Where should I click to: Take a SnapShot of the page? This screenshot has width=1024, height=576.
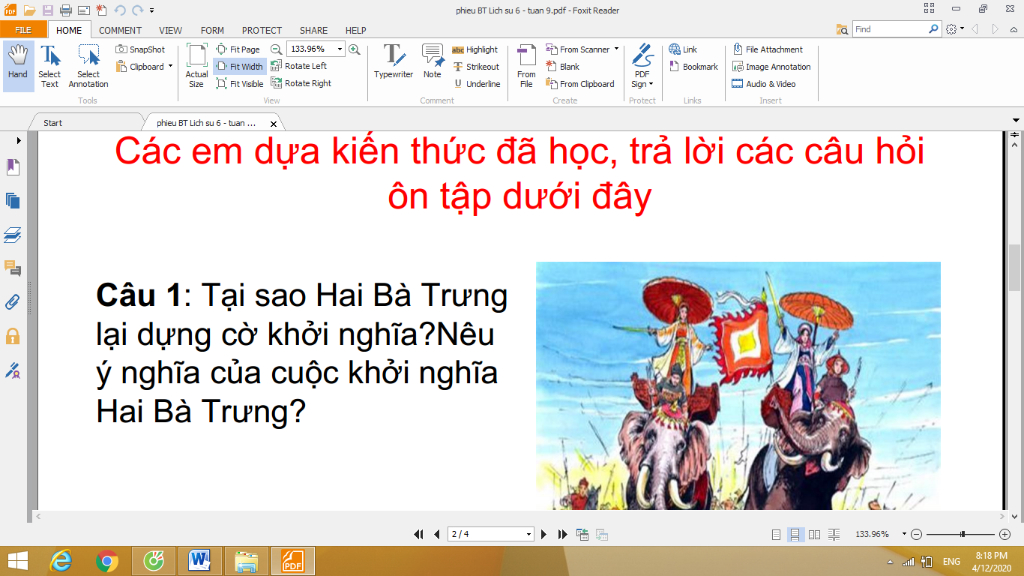click(x=140, y=49)
